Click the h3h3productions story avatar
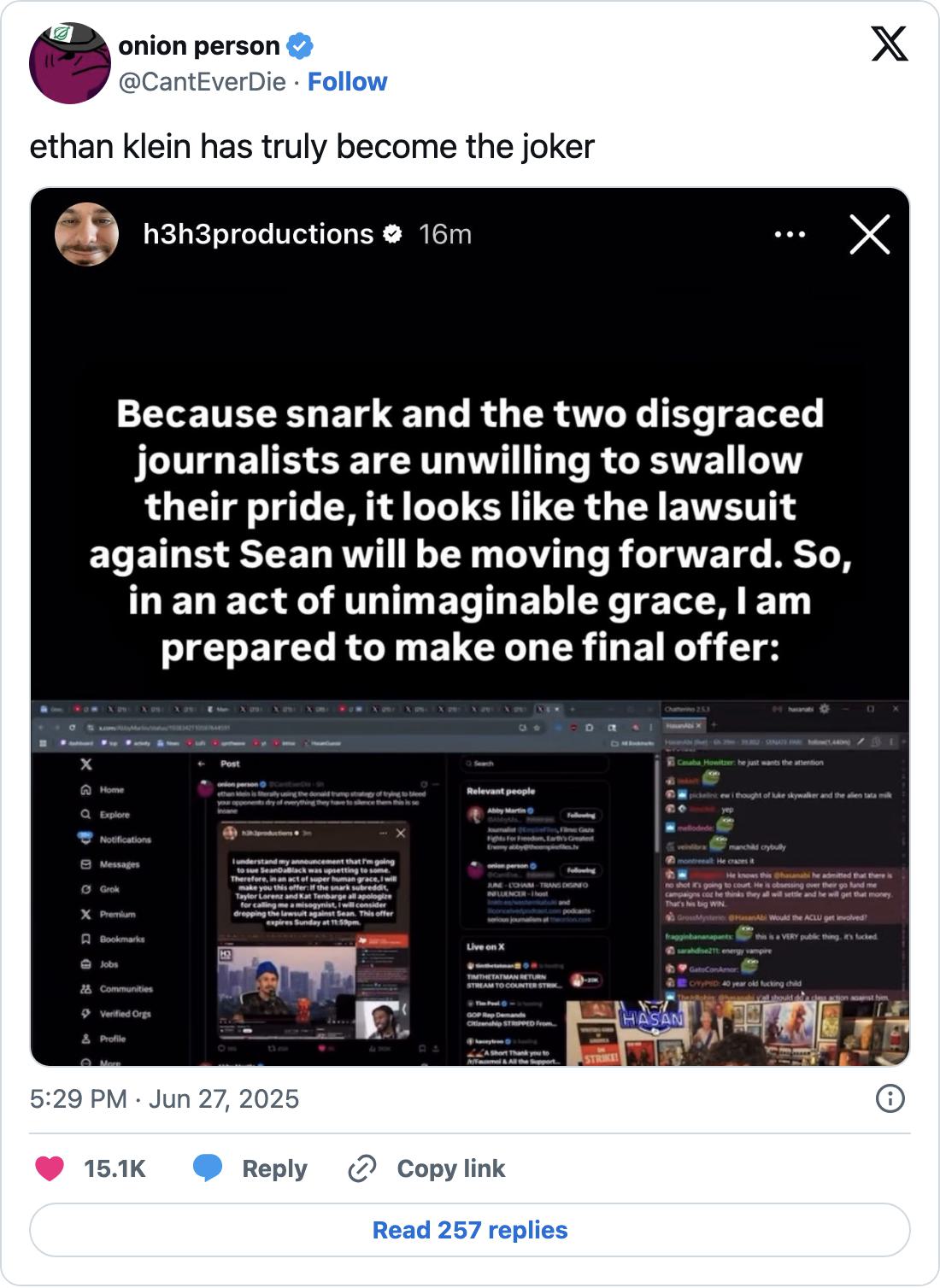The height and width of the screenshot is (1288, 940). click(86, 234)
